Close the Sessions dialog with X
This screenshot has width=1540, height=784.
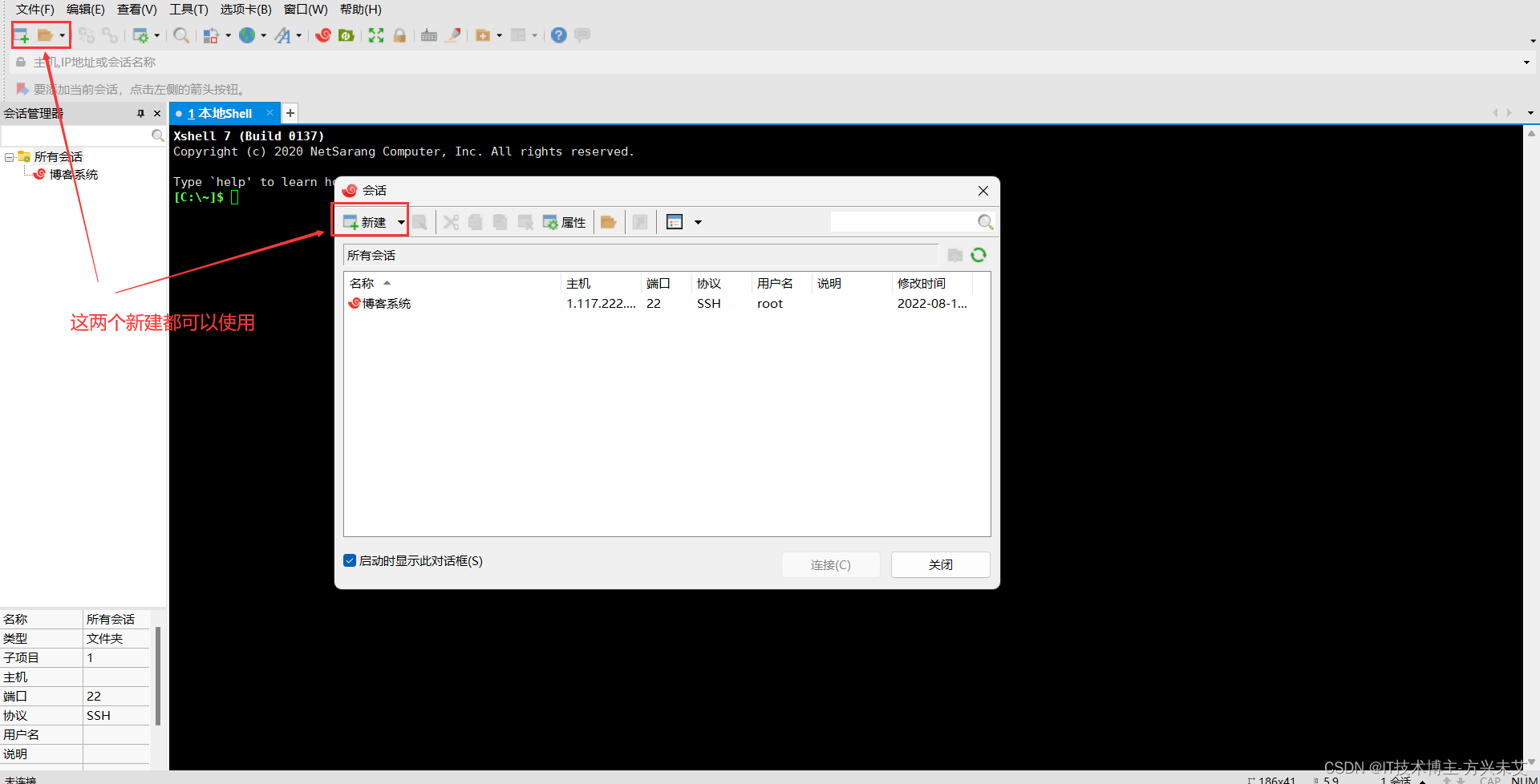tap(983, 191)
